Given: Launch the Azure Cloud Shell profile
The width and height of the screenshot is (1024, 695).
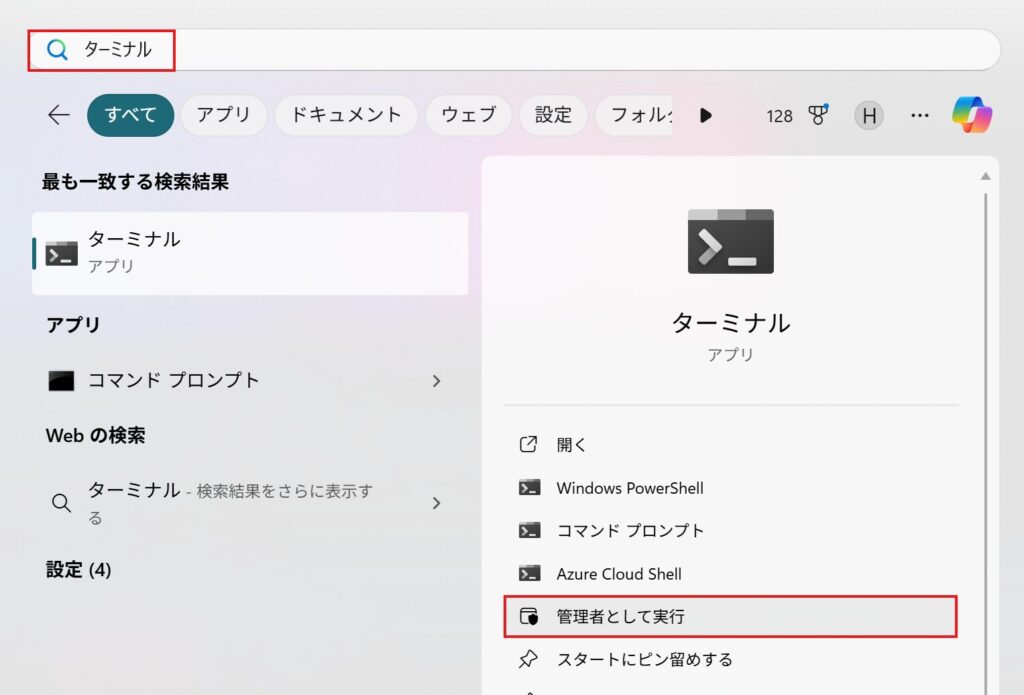Looking at the screenshot, I should tap(730, 574).
